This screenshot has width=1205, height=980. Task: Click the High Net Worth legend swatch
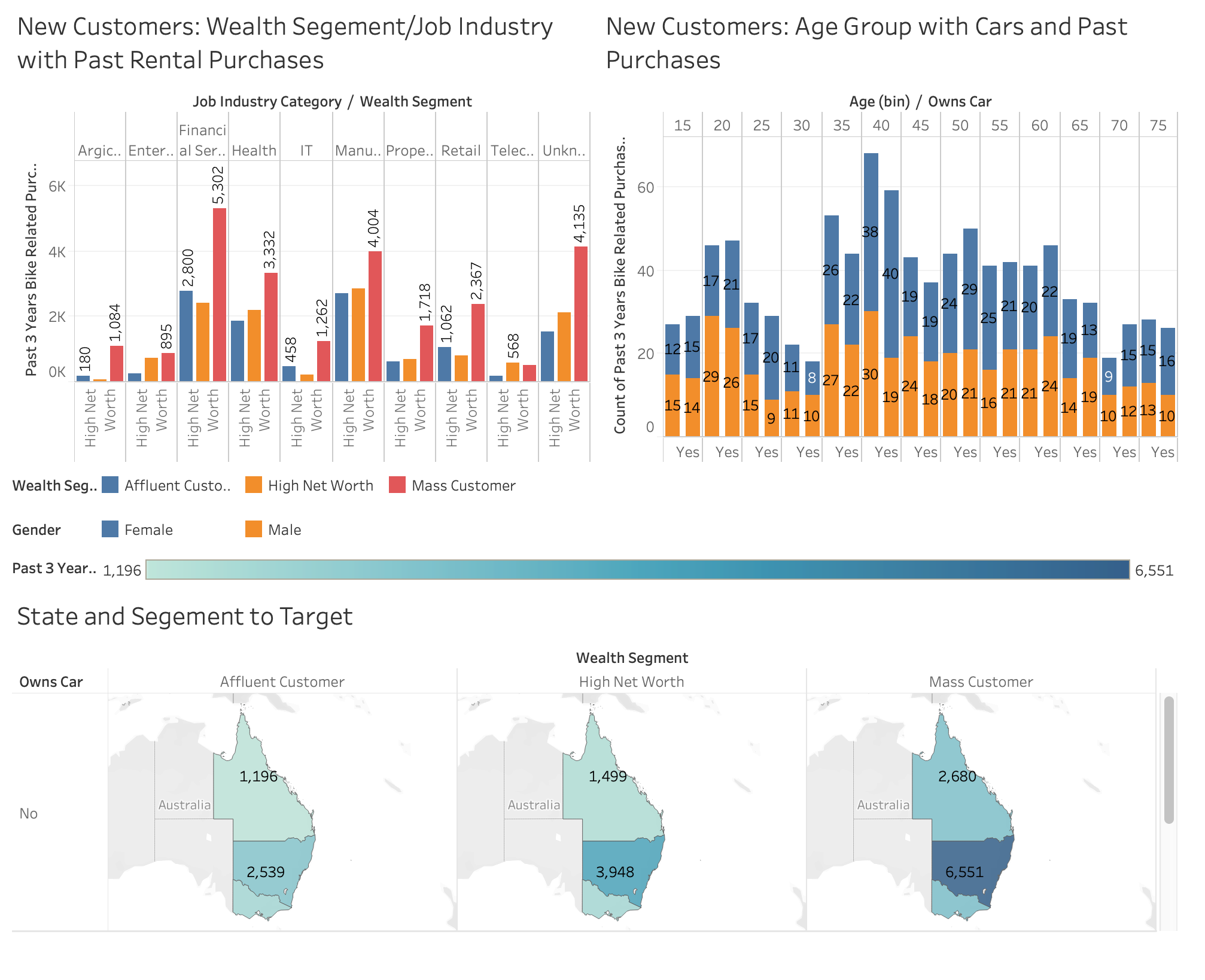tap(254, 485)
